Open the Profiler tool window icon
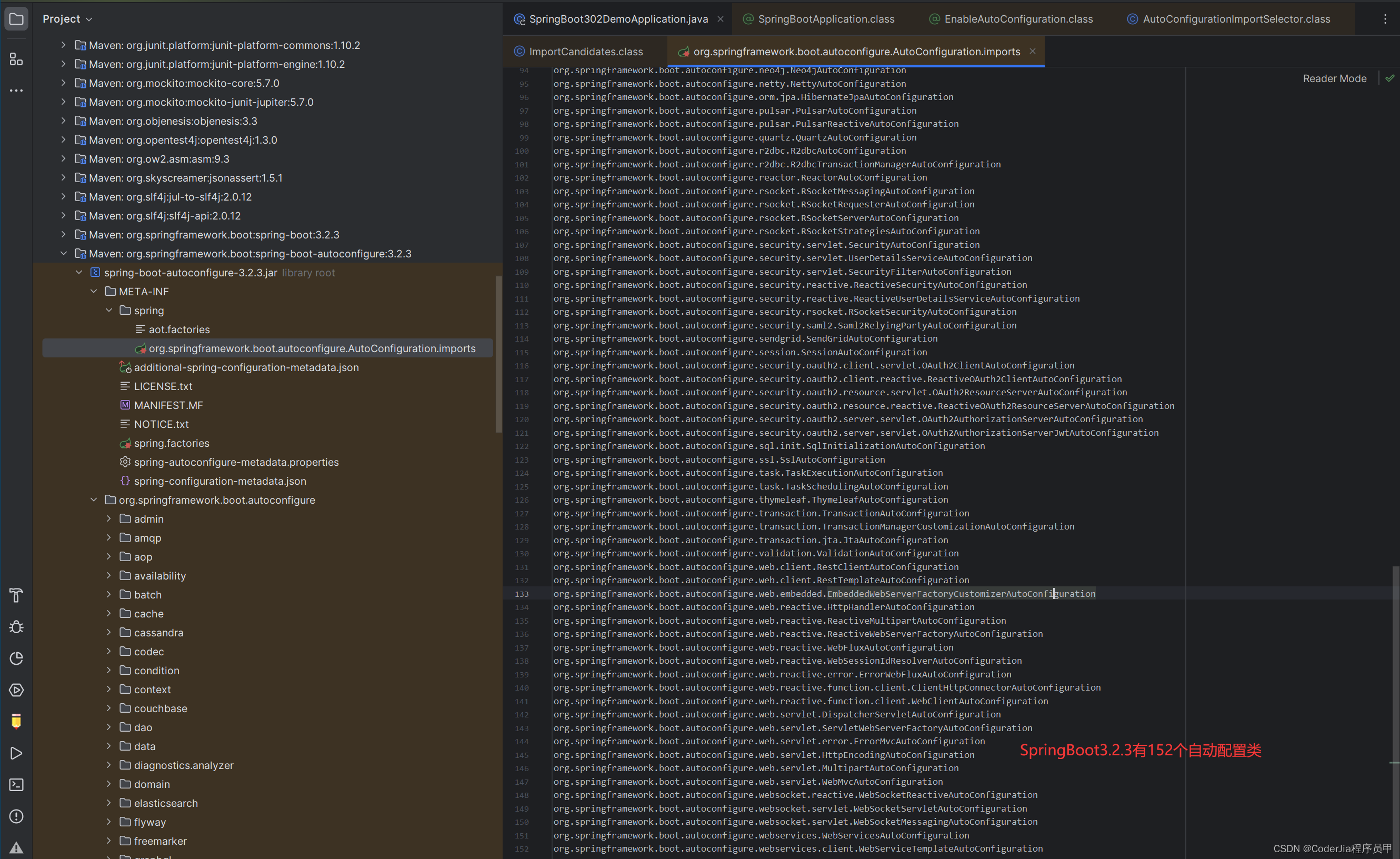 16,658
